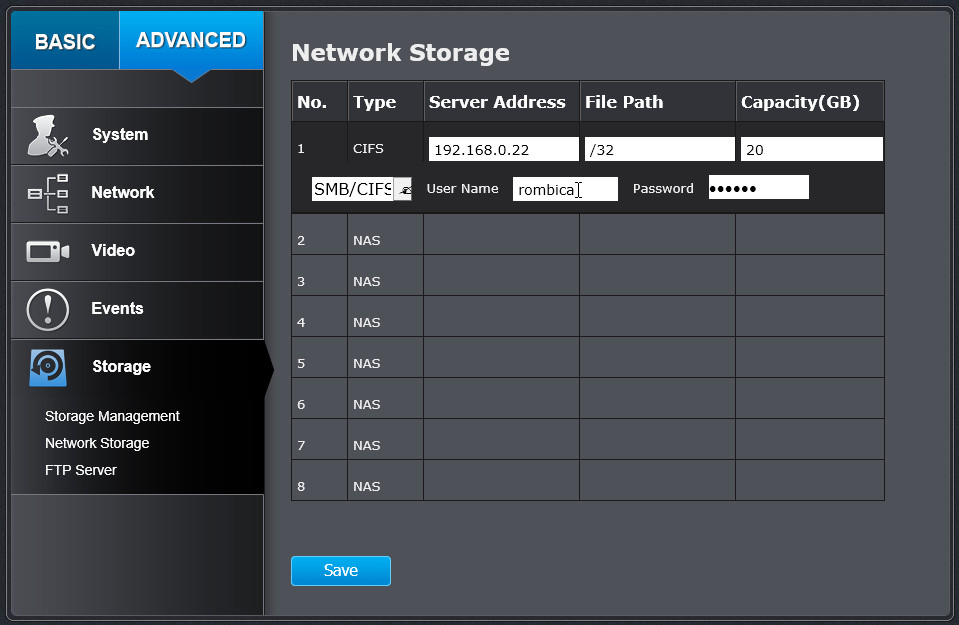The width and height of the screenshot is (959, 625).
Task: Click the System wrench-and-user icon
Action: pos(47,136)
